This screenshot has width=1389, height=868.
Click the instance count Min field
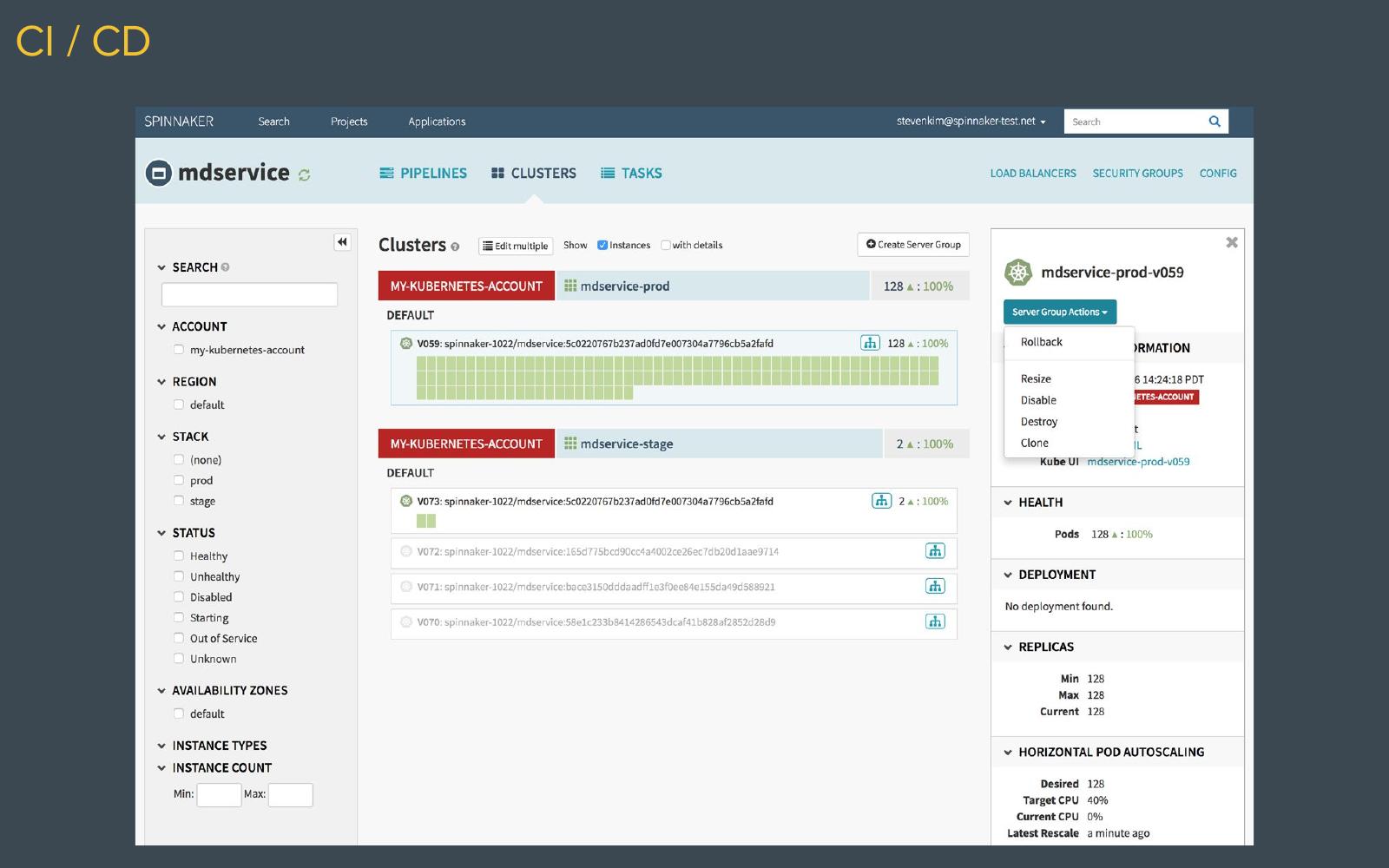coord(219,794)
